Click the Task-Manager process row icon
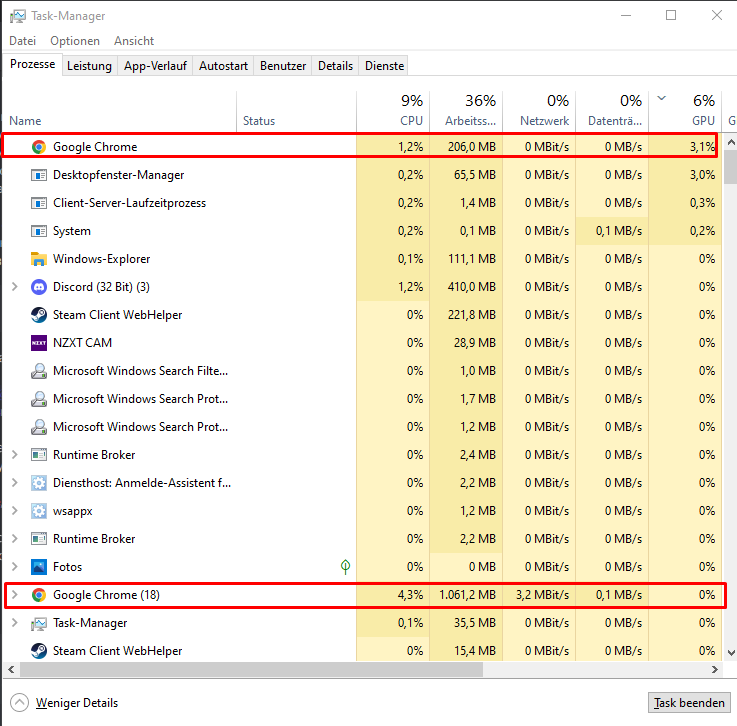 click(x=39, y=623)
